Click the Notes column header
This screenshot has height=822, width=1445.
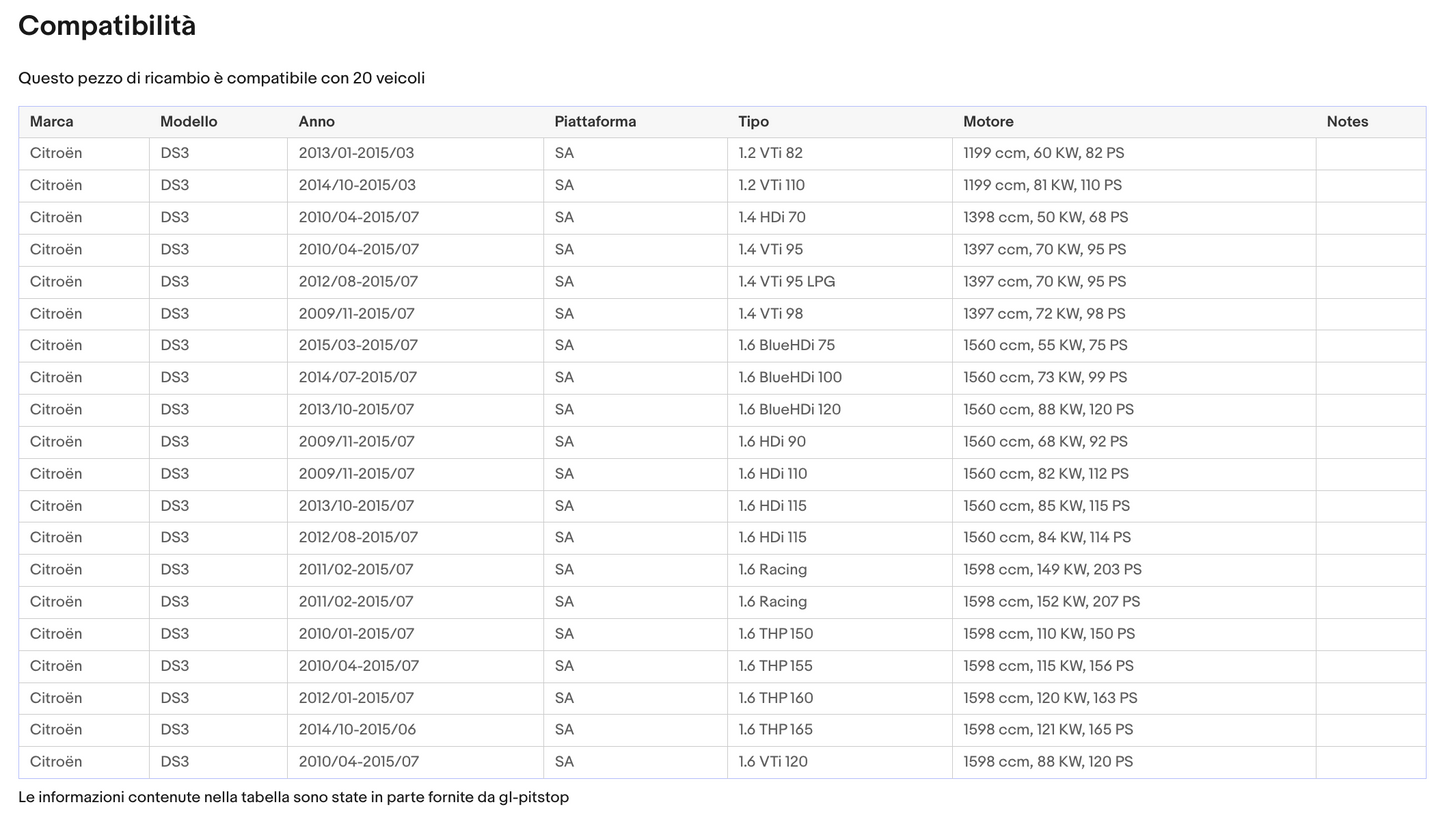[x=1347, y=122]
